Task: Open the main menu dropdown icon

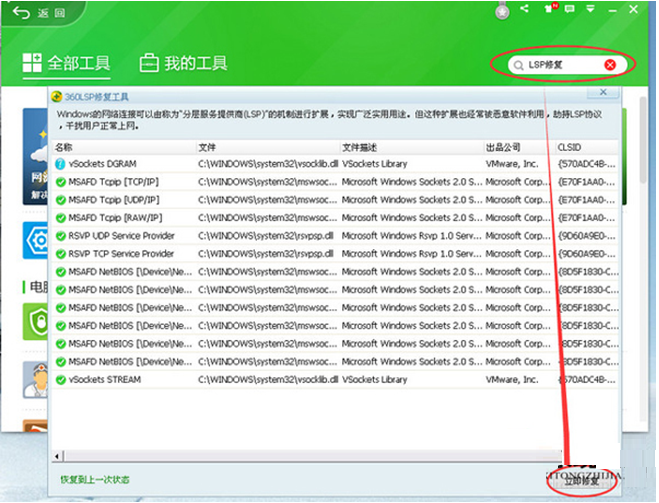Action: (590, 8)
